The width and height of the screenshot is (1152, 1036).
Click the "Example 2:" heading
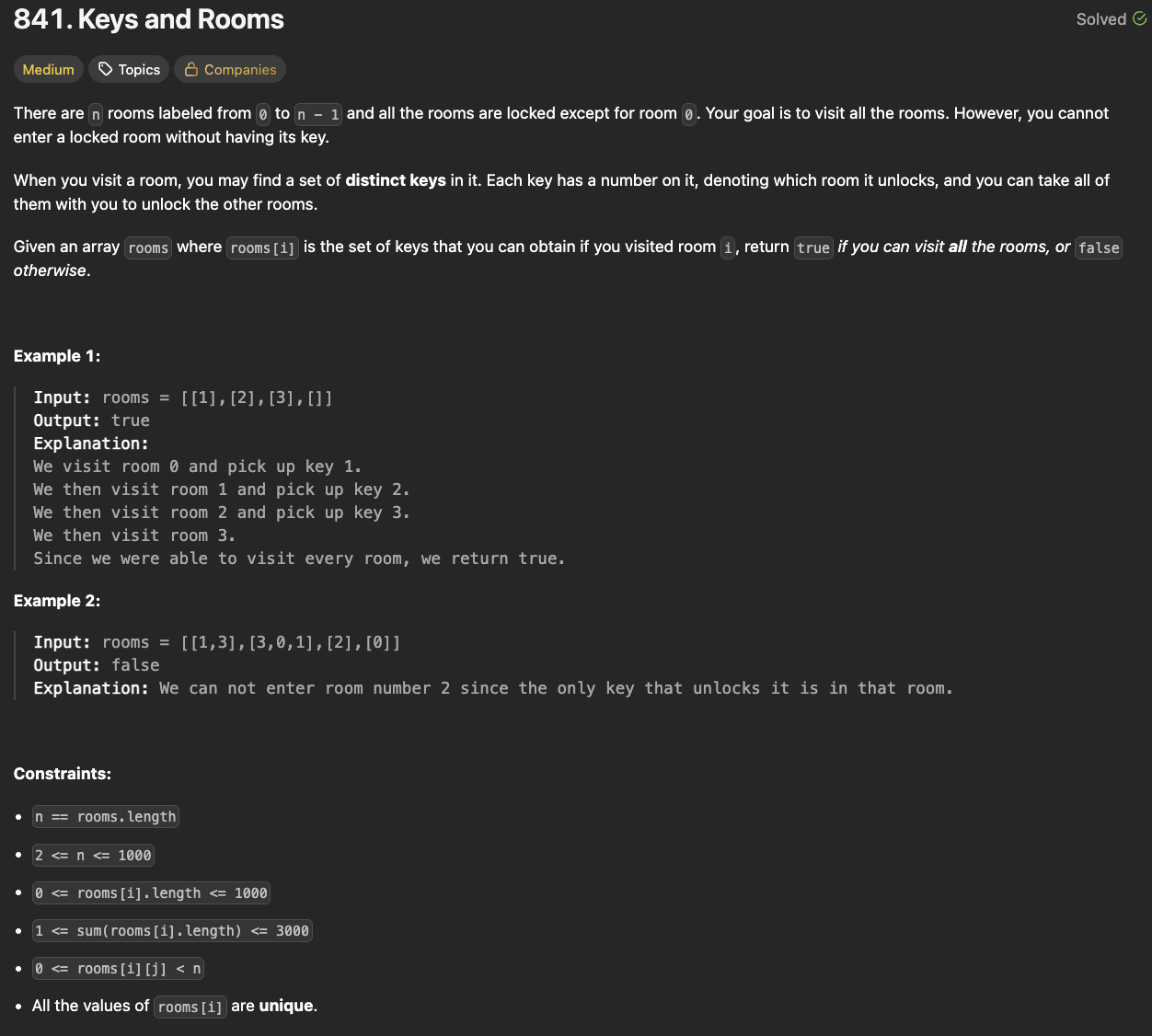(57, 601)
